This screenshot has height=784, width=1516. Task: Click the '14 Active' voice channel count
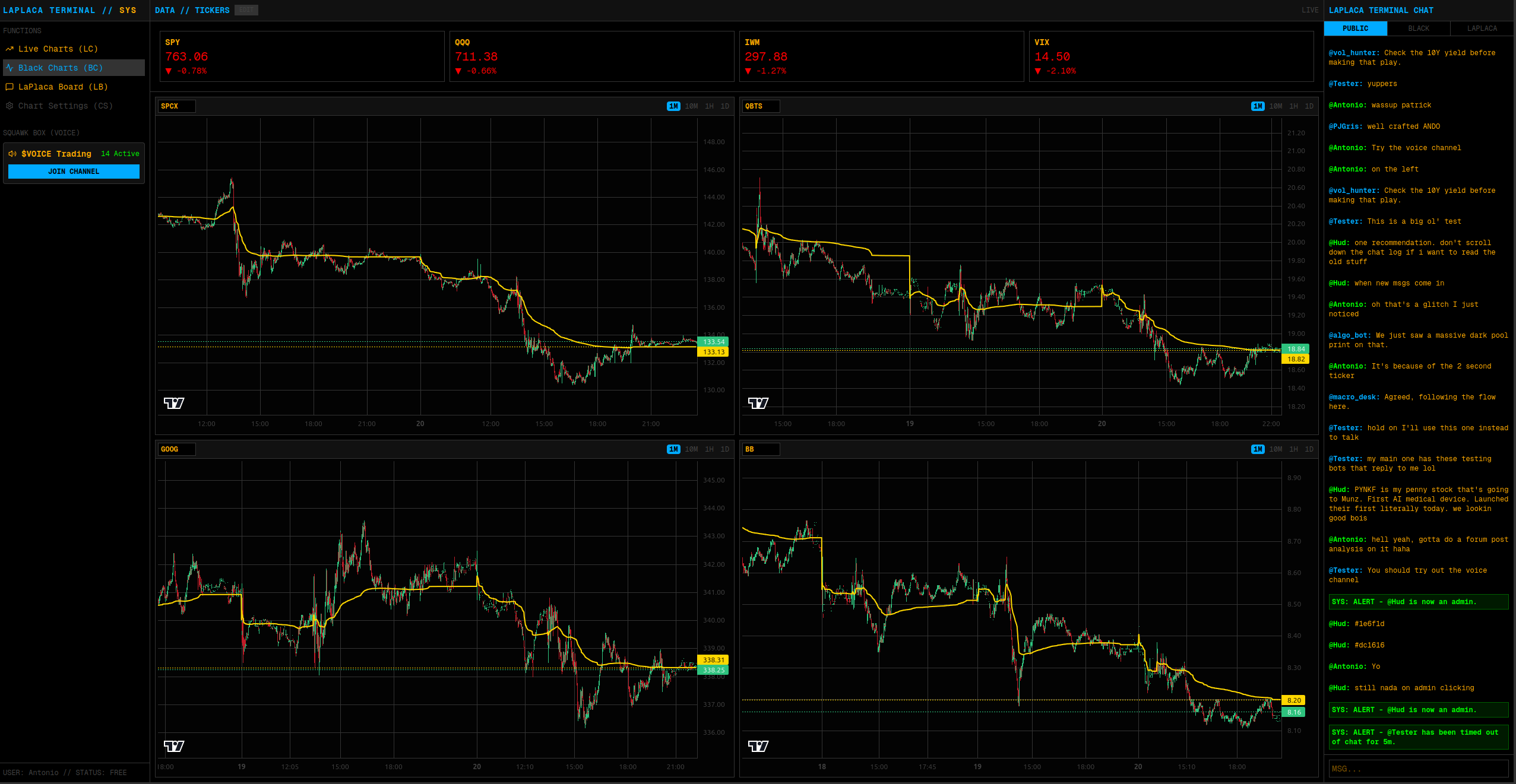point(120,154)
